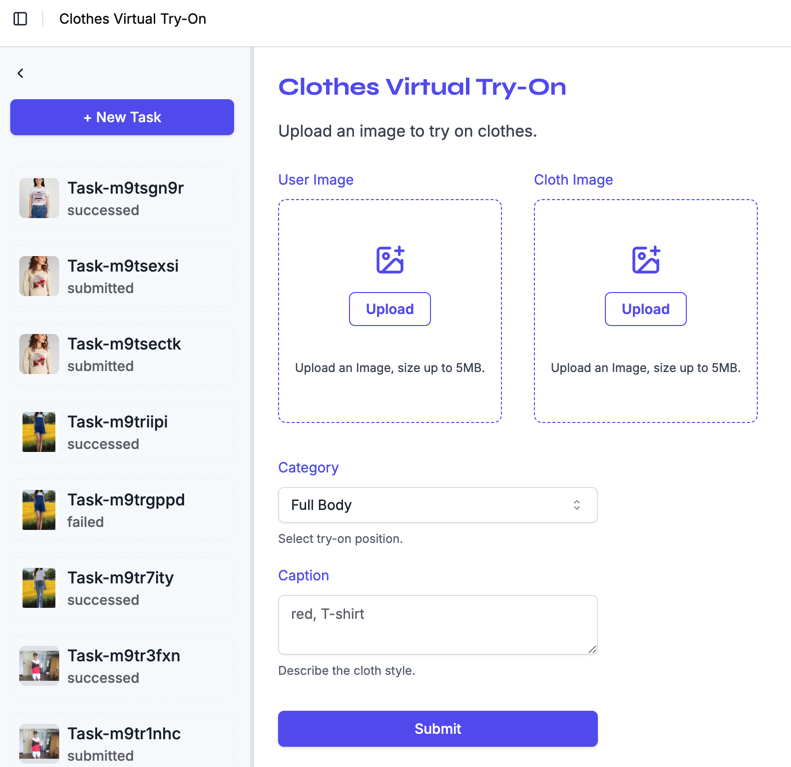Image resolution: width=791 pixels, height=767 pixels.
Task: Toggle the sidebar panel icon
Action: click(x=20, y=19)
